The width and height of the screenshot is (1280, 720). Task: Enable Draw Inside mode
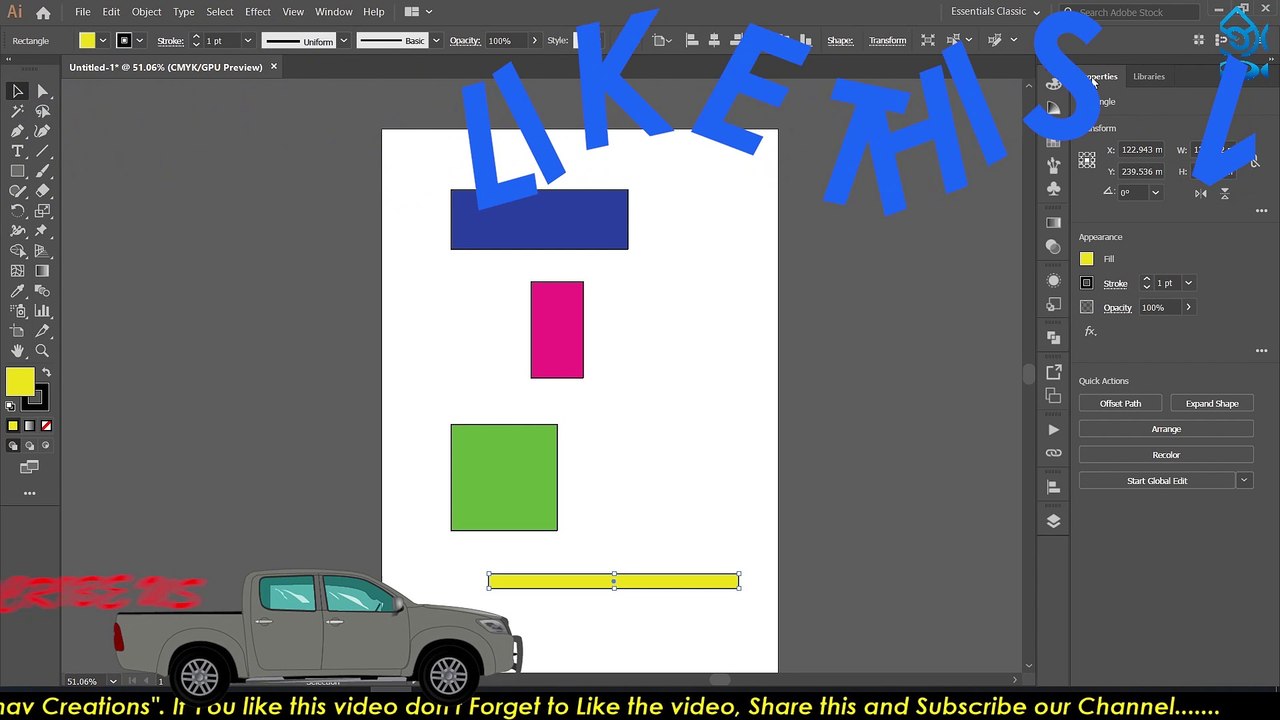pyautogui.click(x=46, y=446)
